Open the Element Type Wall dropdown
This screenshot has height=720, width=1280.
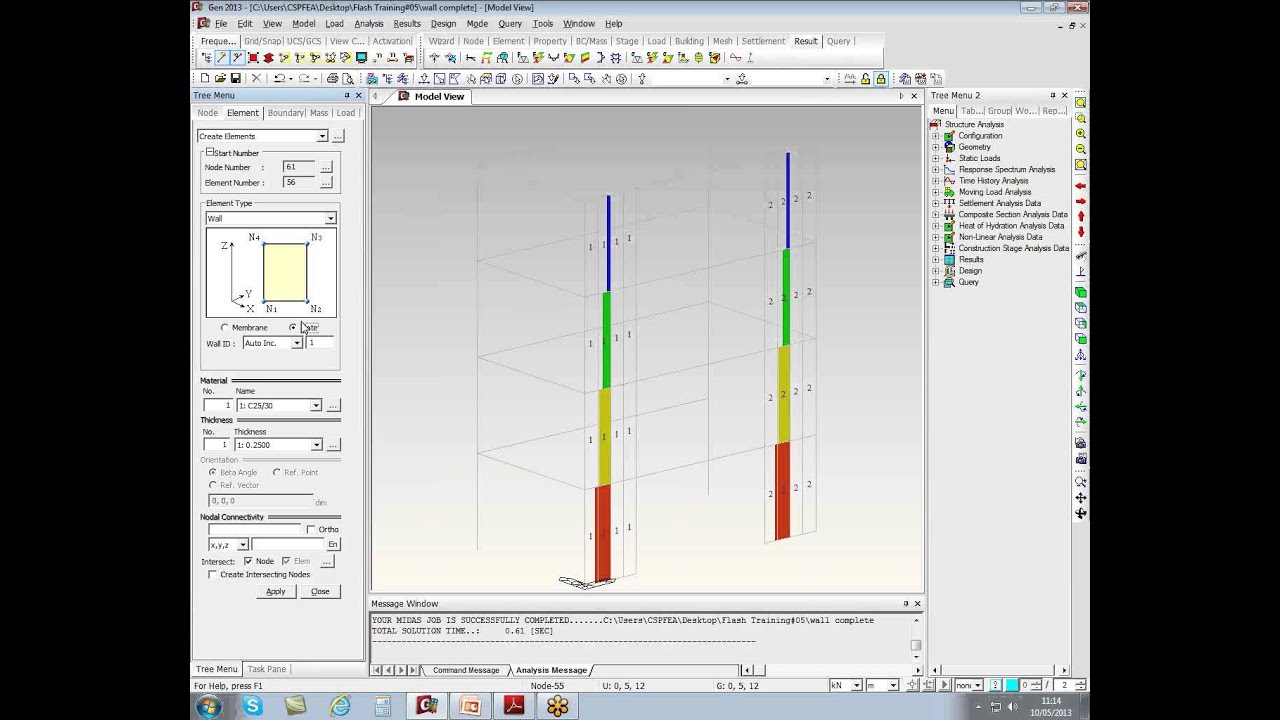point(330,218)
